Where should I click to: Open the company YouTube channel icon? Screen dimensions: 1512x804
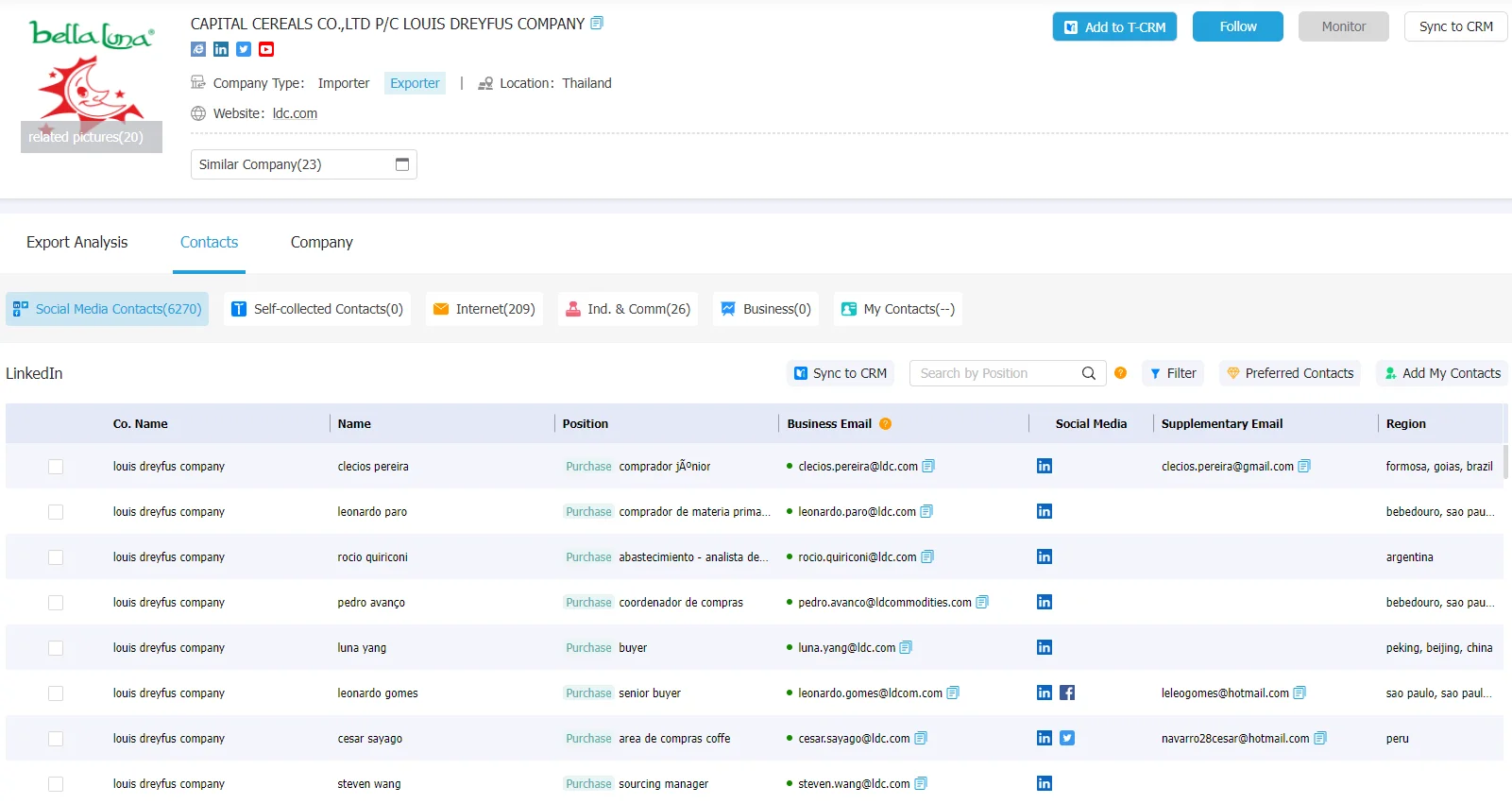pos(266,49)
